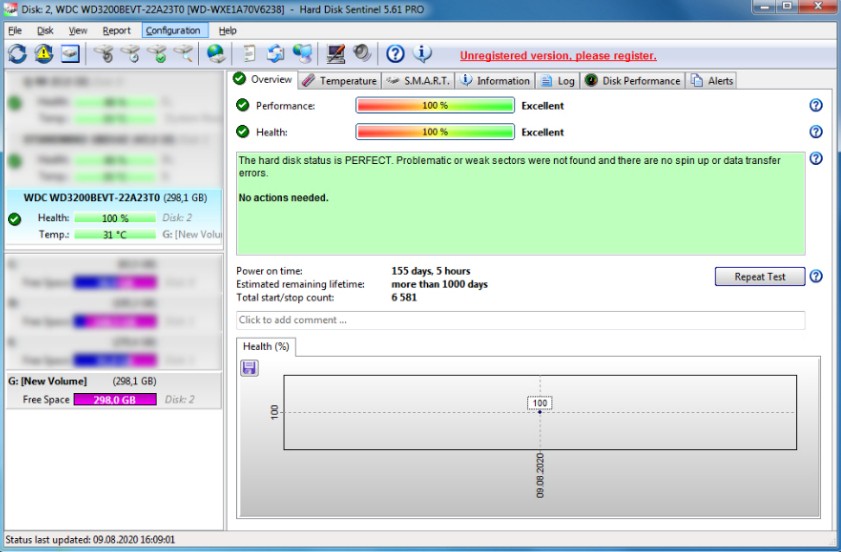Open the Report menu
Image resolution: width=841 pixels, height=552 pixels.
[116, 31]
